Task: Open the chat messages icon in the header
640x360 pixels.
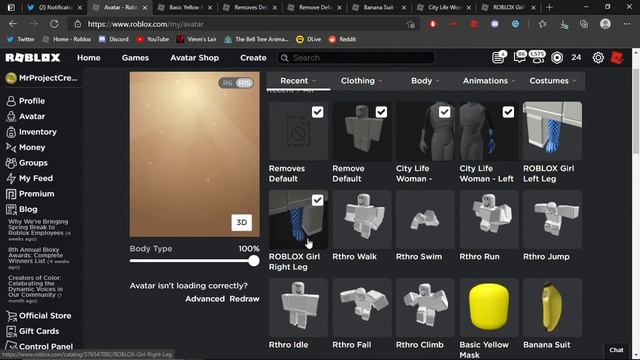Action: pyautogui.click(x=520, y=58)
